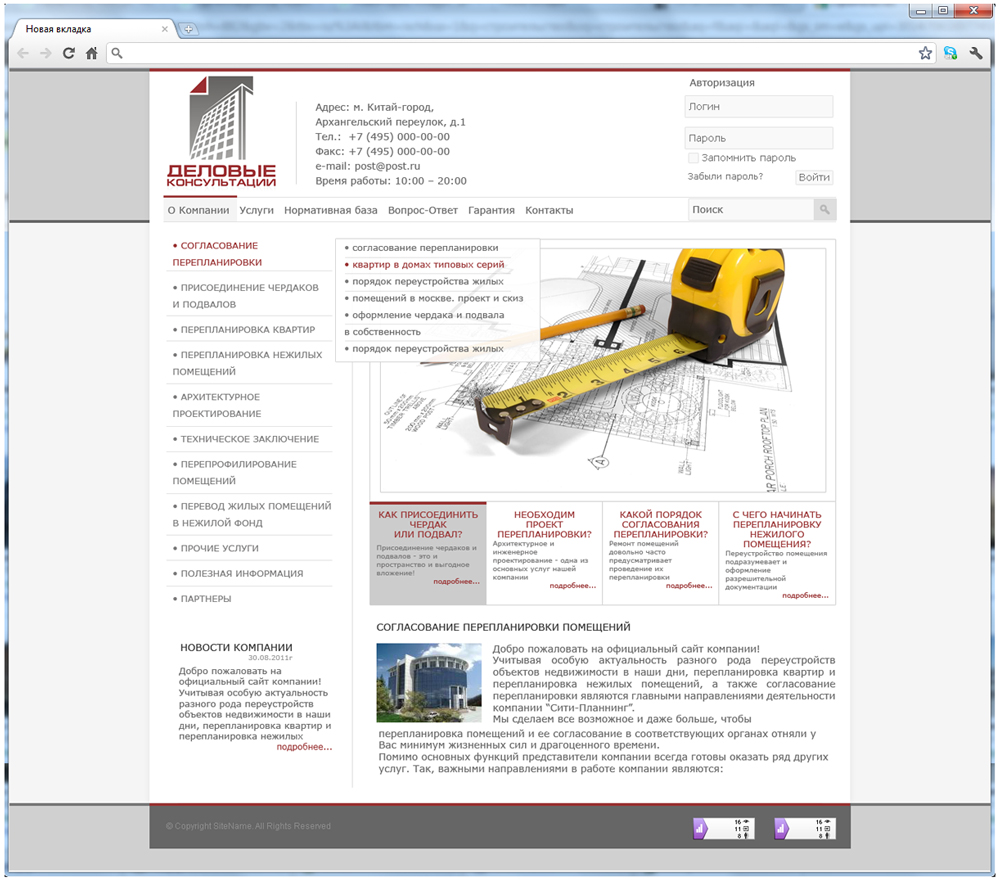Reload the page with refresh icon
The height and width of the screenshot is (884, 1000).
[68, 54]
